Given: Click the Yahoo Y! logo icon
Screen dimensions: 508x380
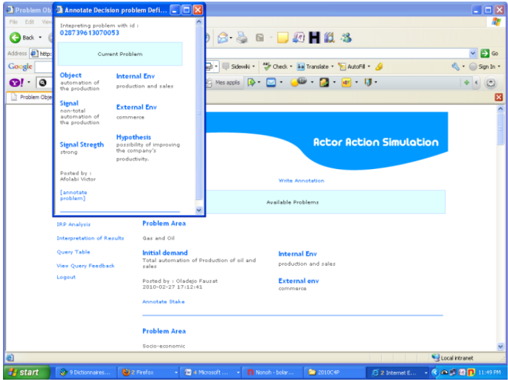Looking at the screenshot, I should [16, 82].
